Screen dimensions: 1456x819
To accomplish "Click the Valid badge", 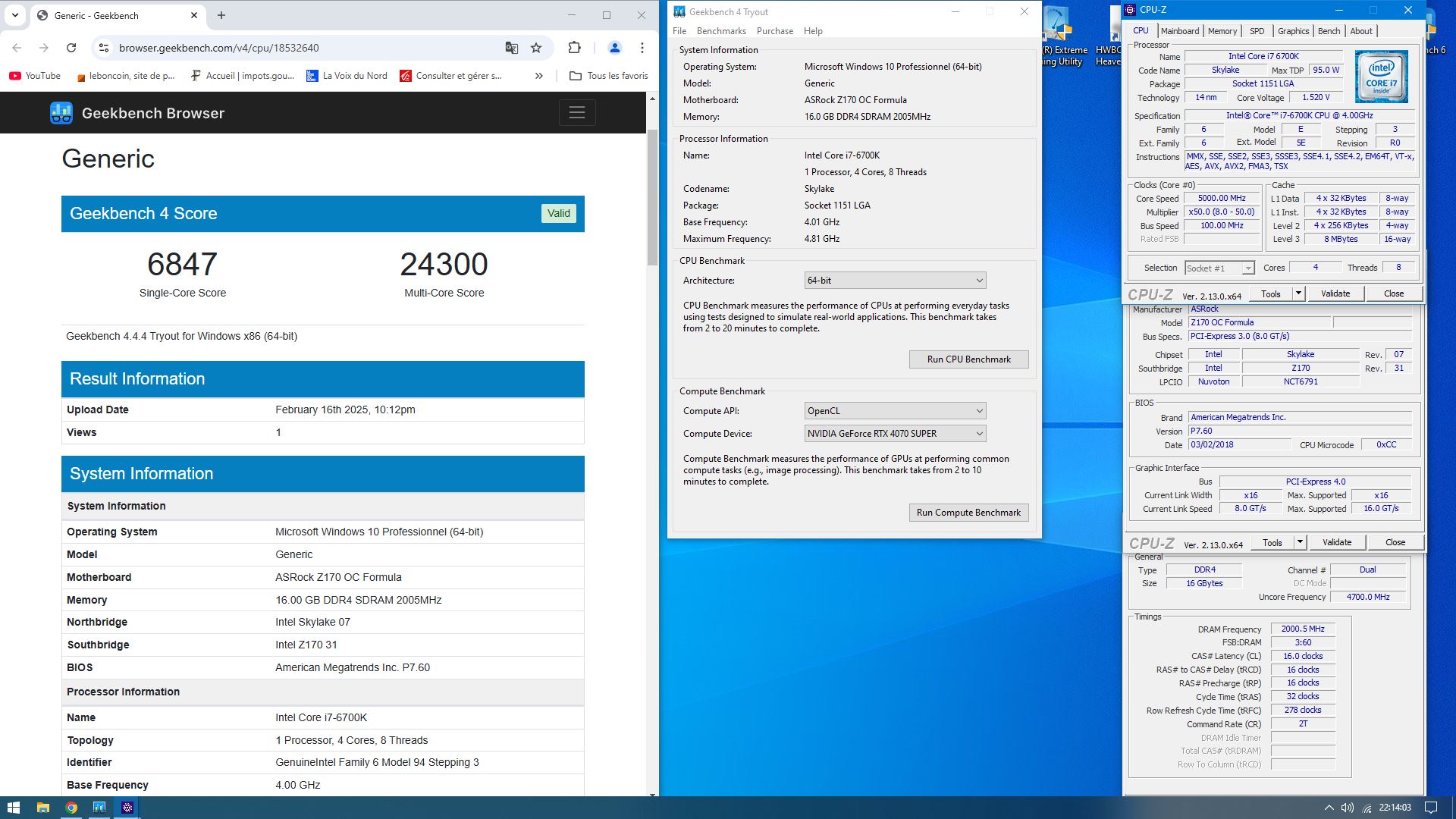I will click(x=559, y=214).
